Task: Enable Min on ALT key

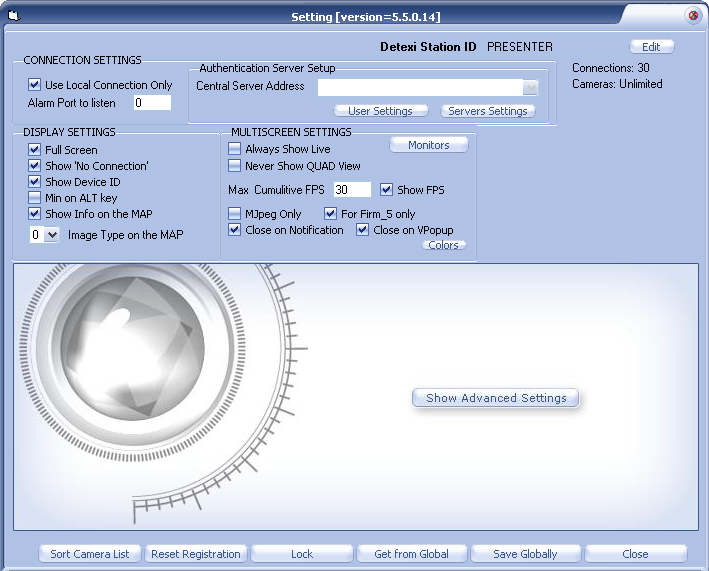Action: (x=34, y=198)
